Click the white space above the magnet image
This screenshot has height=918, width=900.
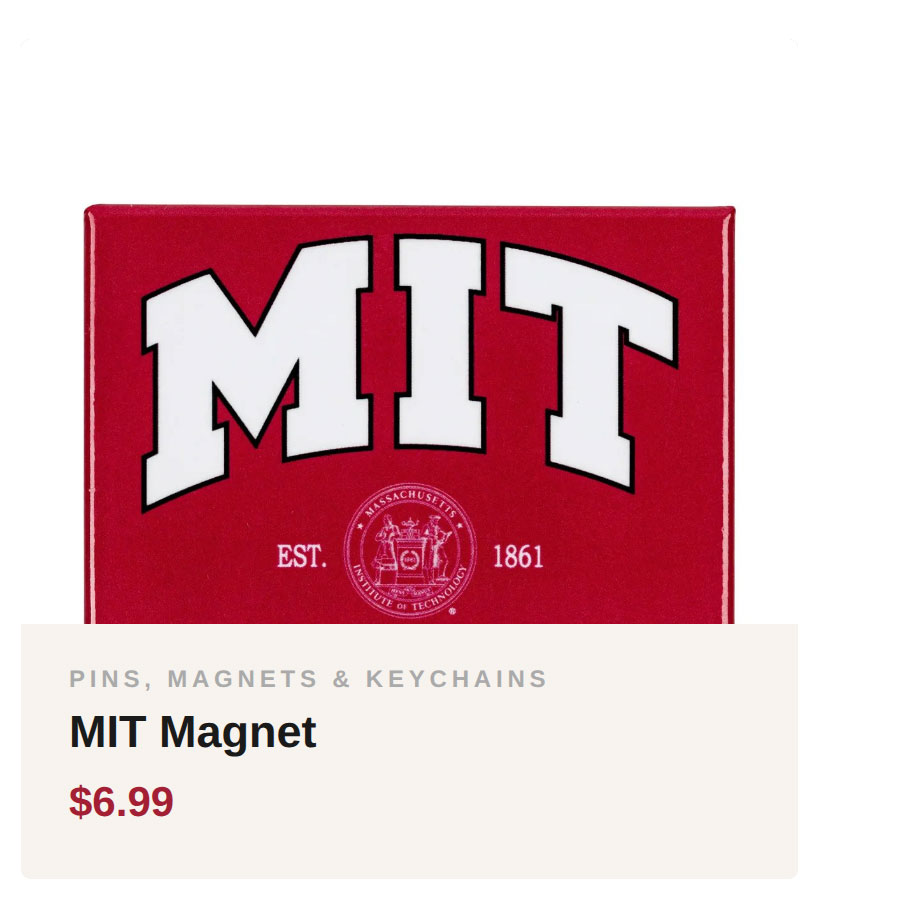(x=410, y=120)
